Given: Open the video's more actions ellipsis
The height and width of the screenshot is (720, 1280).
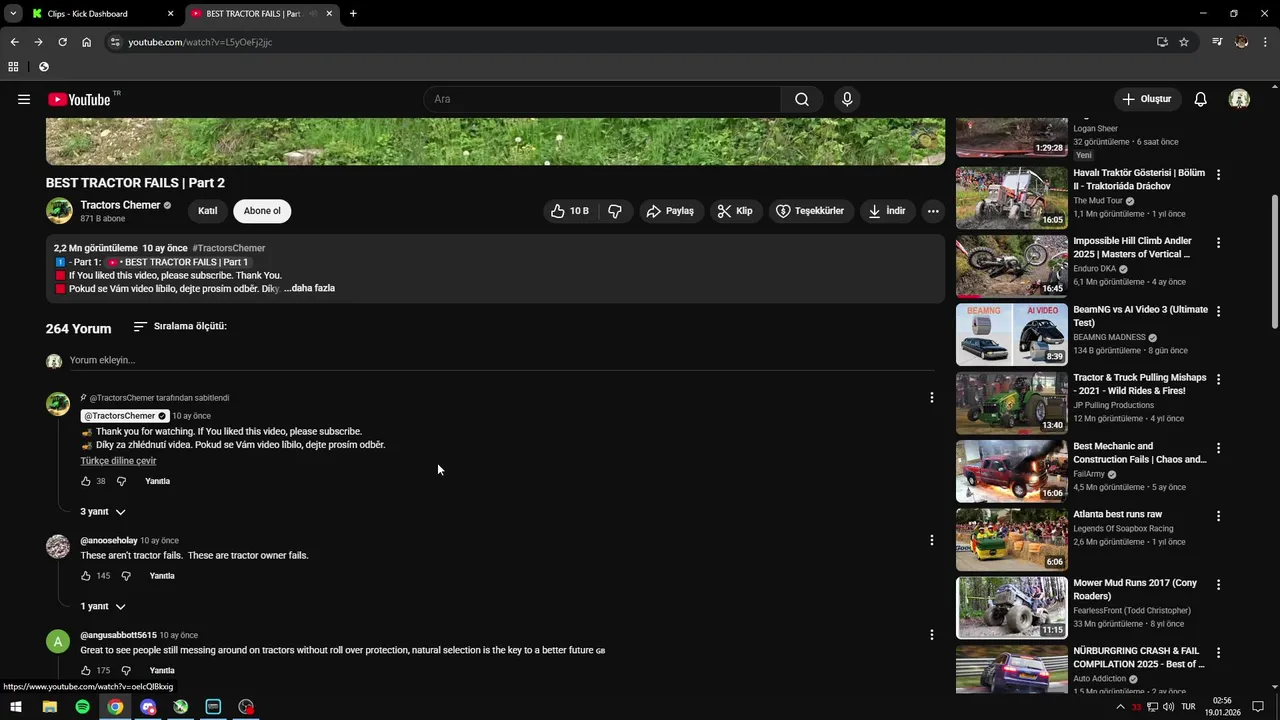Looking at the screenshot, I should [x=933, y=211].
